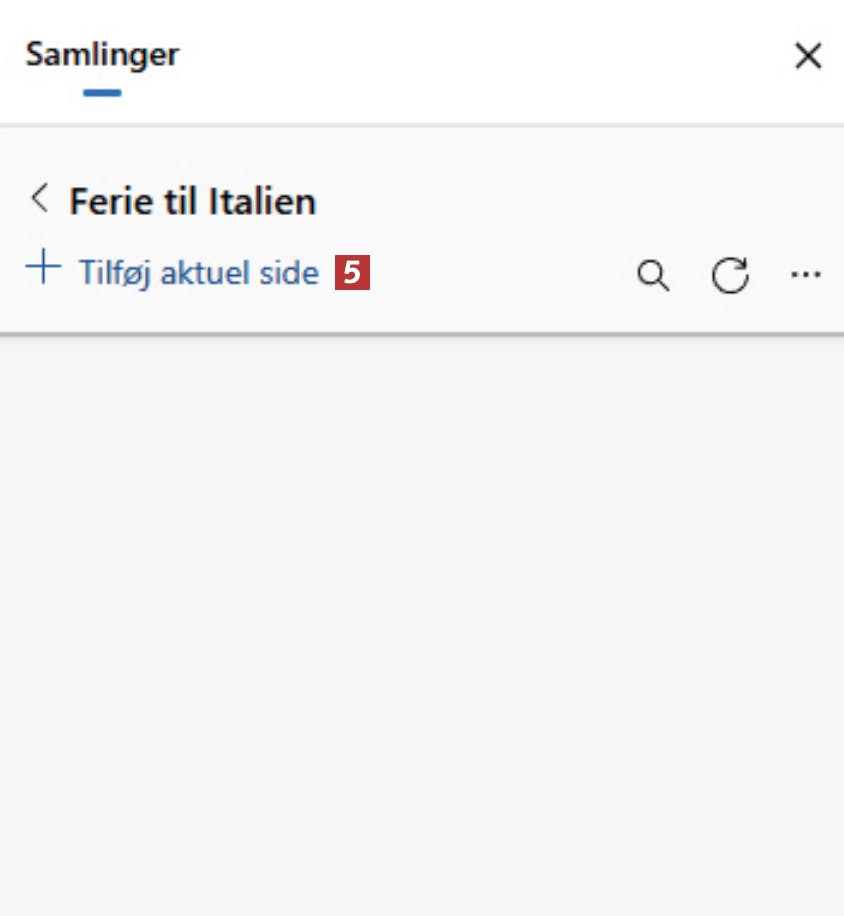Image resolution: width=844 pixels, height=916 pixels.
Task: Click the empty collection content area
Action: point(422,620)
